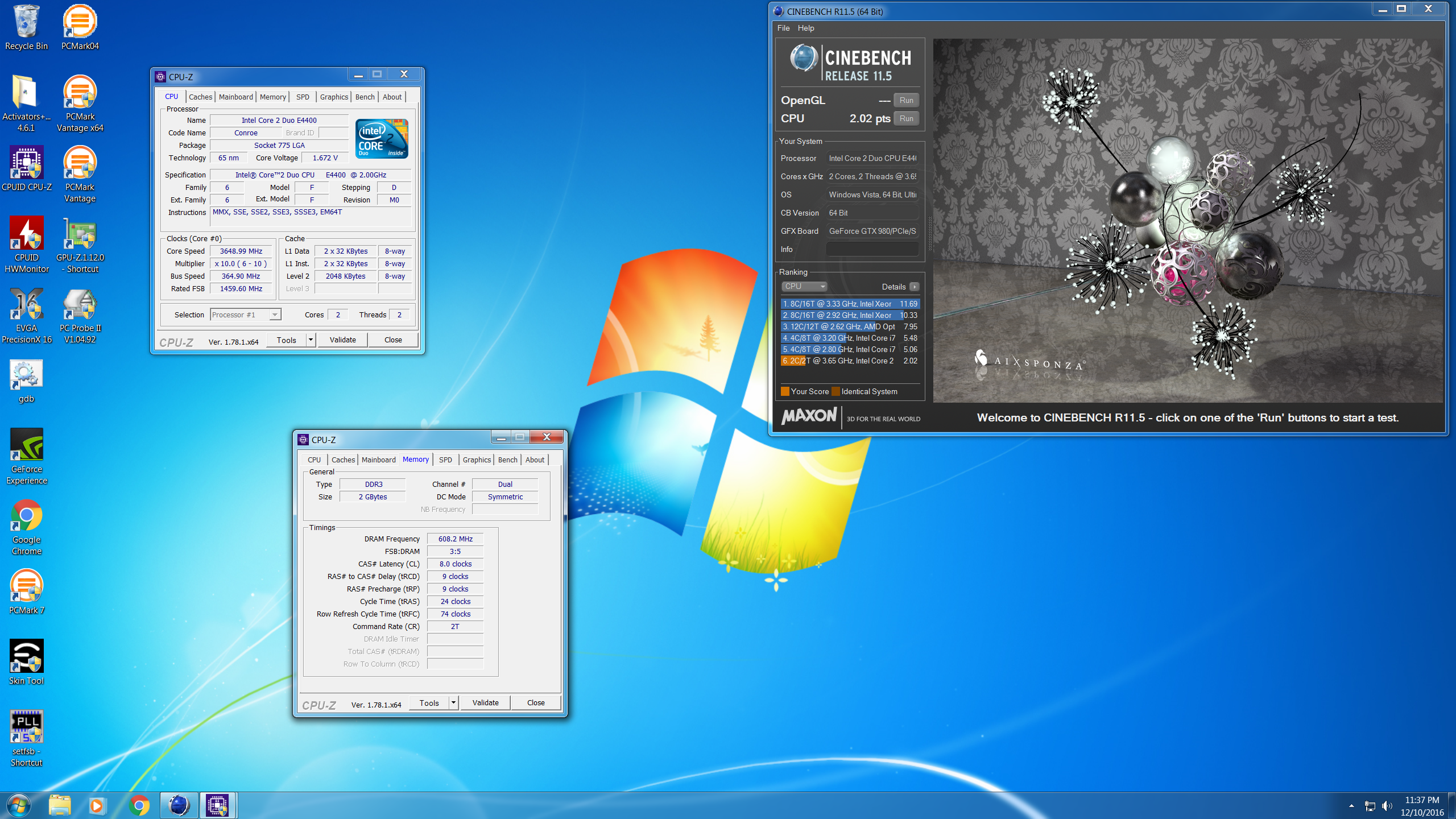
Task: Click the Show Desktop strip by the clock
Action: click(x=1452, y=805)
